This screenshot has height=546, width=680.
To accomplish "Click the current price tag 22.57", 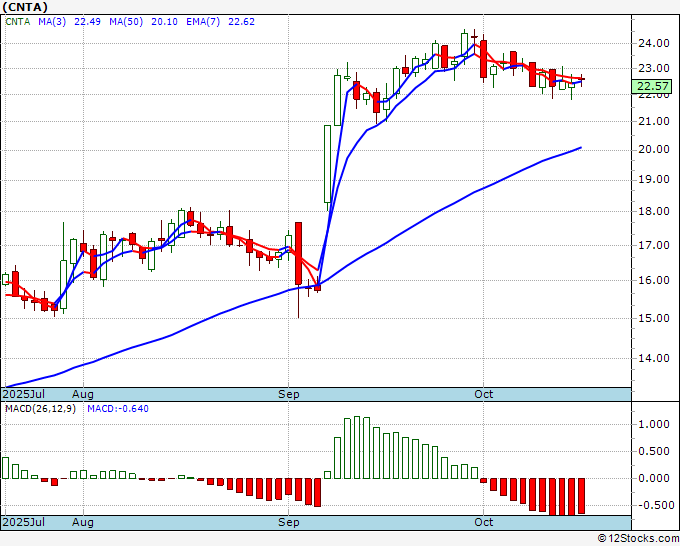I will 652,86.
